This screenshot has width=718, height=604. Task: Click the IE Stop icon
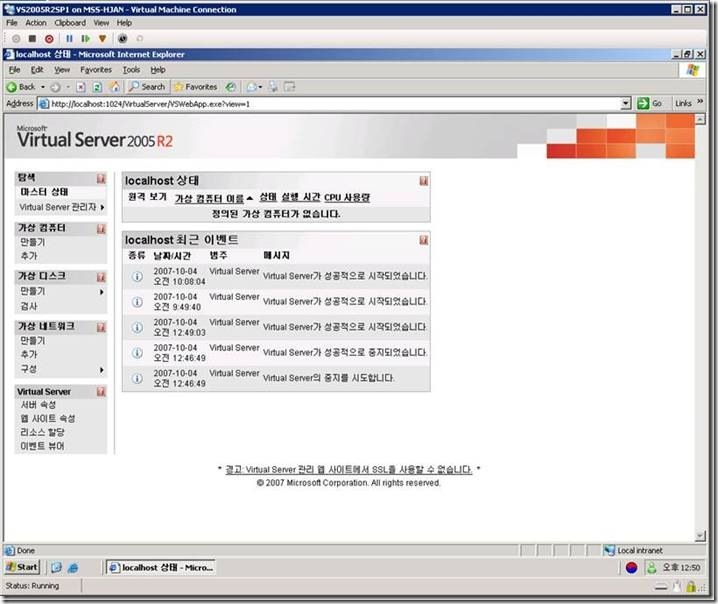81,87
